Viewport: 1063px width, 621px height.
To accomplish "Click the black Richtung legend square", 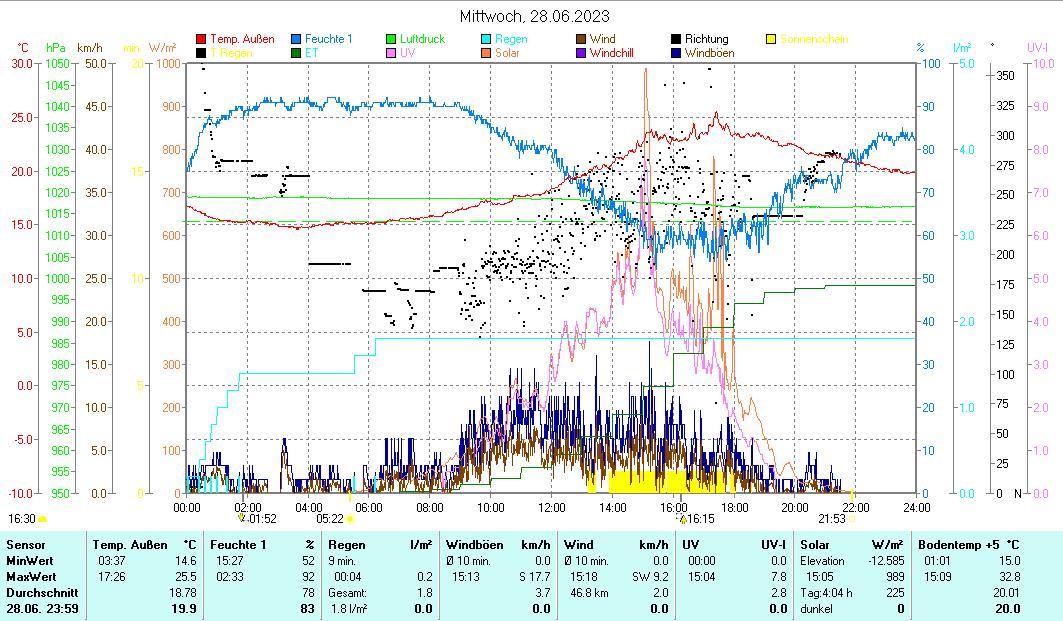I will click(676, 40).
